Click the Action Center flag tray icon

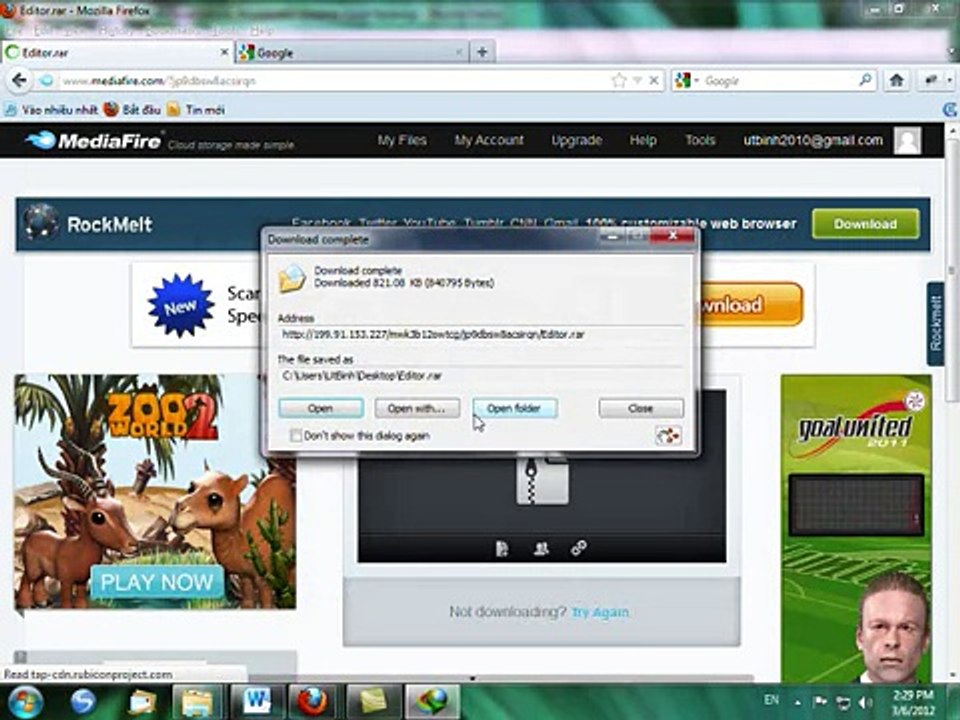click(820, 702)
